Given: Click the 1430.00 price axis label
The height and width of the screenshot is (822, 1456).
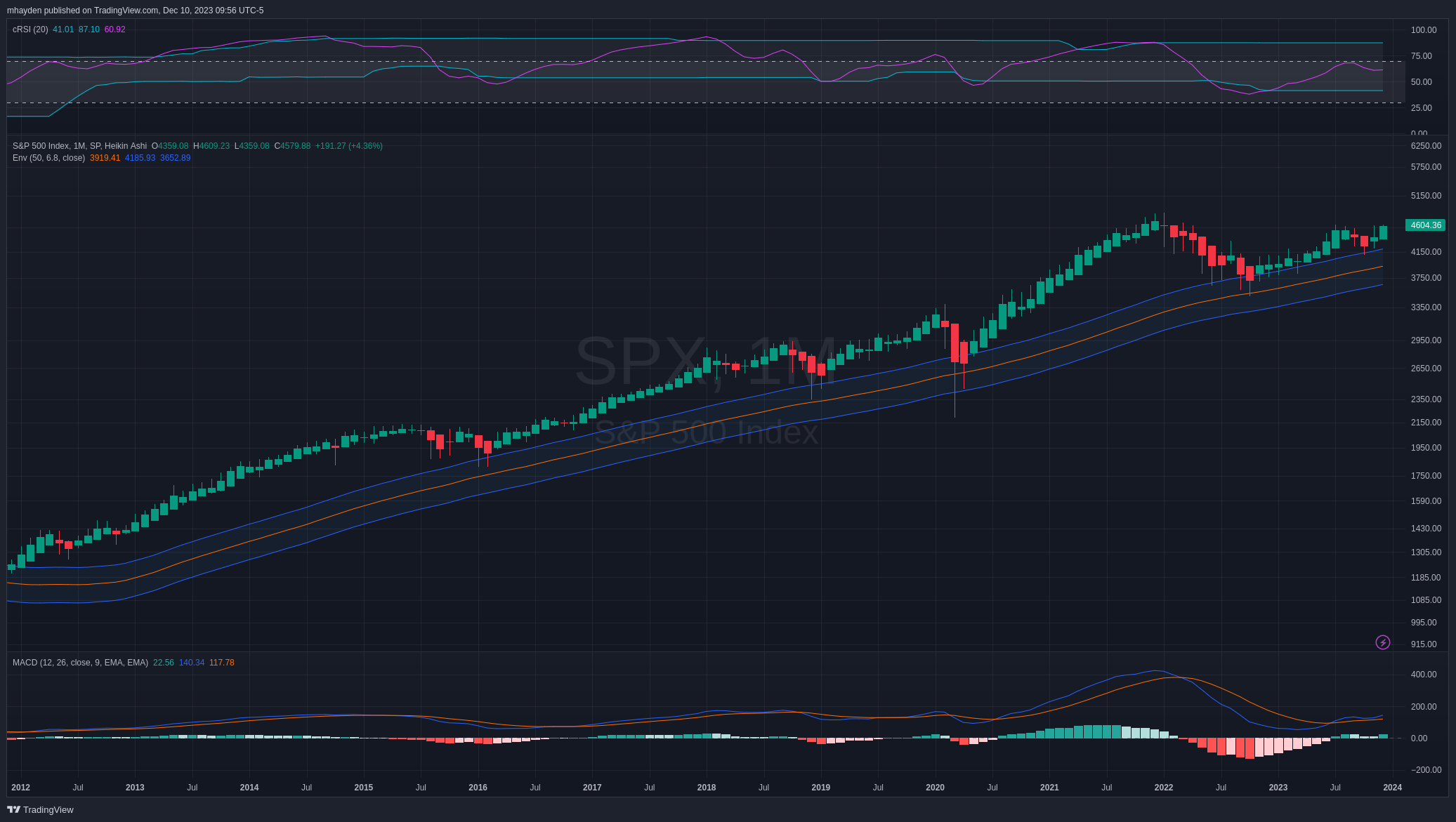Looking at the screenshot, I should pos(1426,529).
